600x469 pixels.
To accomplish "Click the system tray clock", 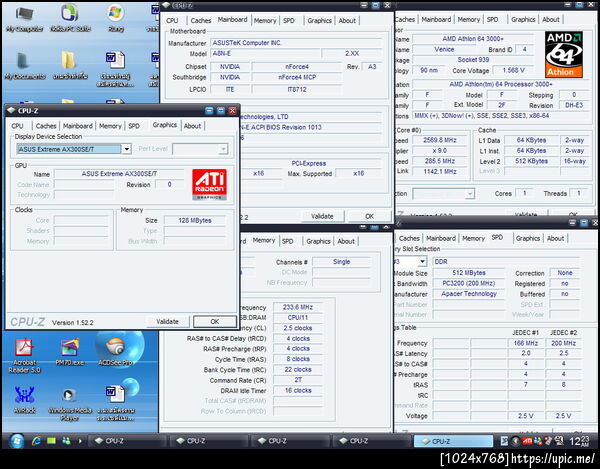I will [x=579, y=441].
